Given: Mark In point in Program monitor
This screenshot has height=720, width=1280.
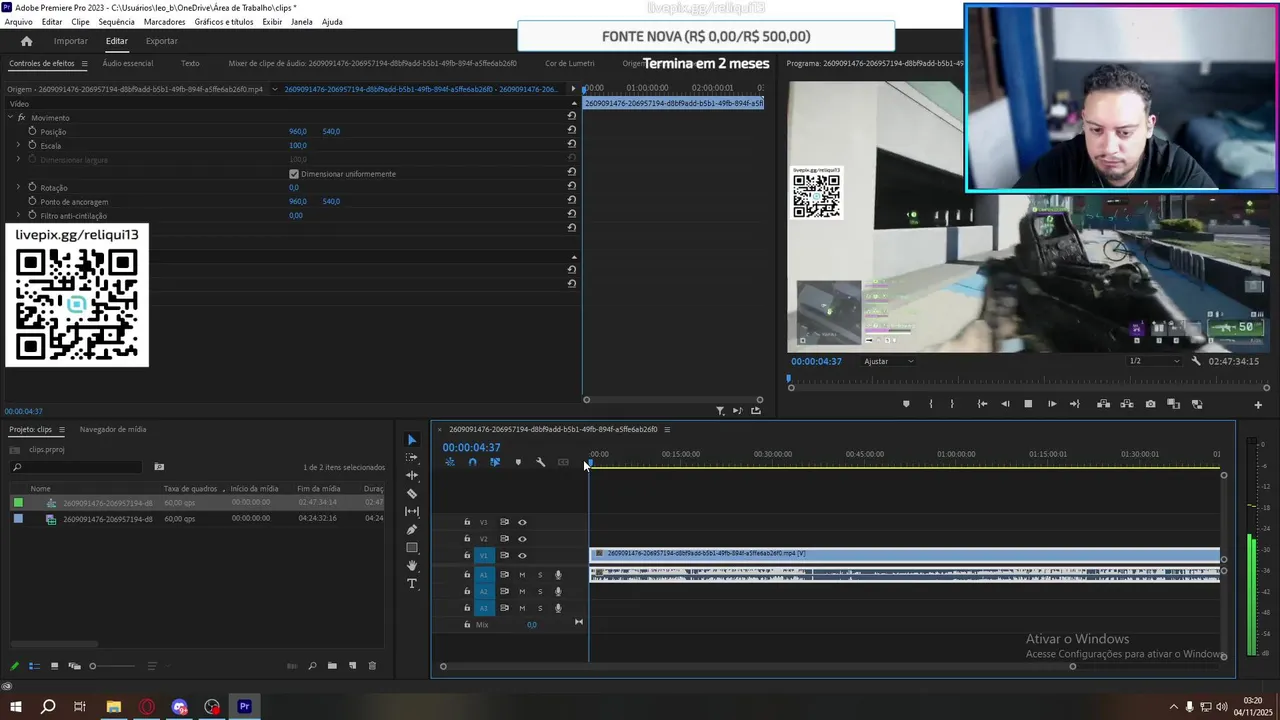Looking at the screenshot, I should tap(931, 404).
